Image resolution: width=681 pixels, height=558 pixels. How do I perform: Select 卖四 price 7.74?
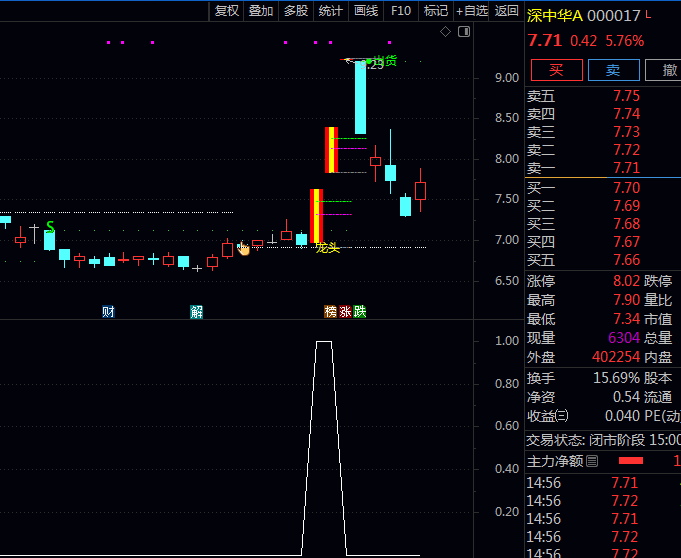pos(626,114)
